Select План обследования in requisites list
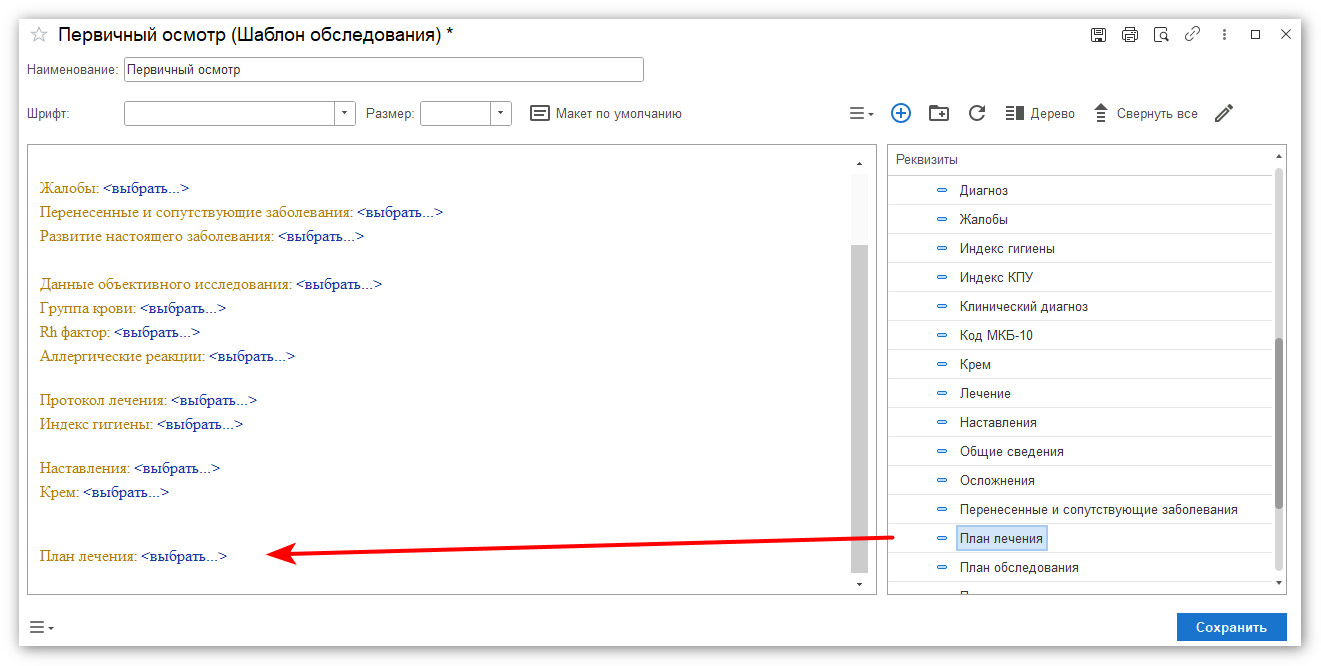1321x666 pixels. point(1019,567)
